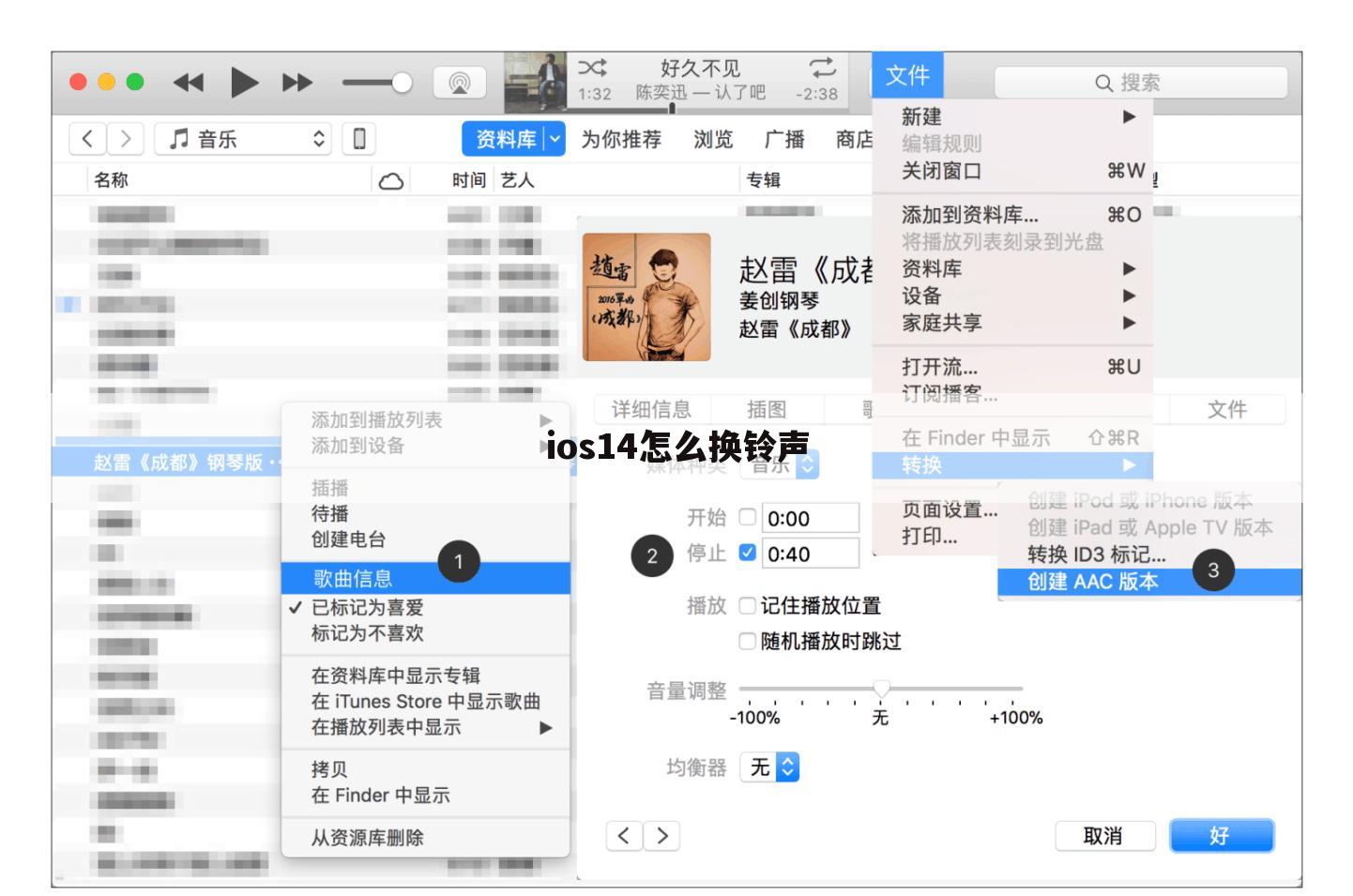Enable 随机播放时跳过 checkbox
This screenshot has height=896, width=1353.
point(748,642)
